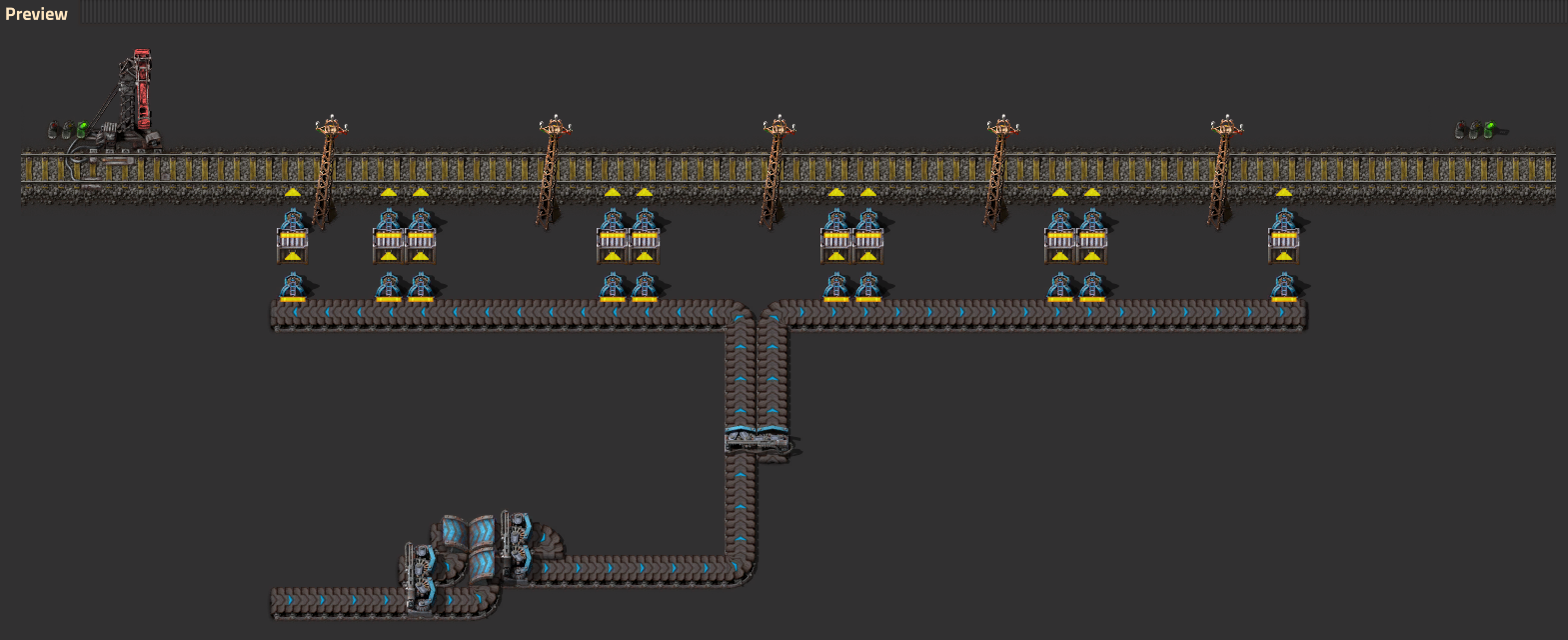Click the right horizontal belt under the chests
Viewport: 1568px width, 640px height.
(x=1039, y=314)
